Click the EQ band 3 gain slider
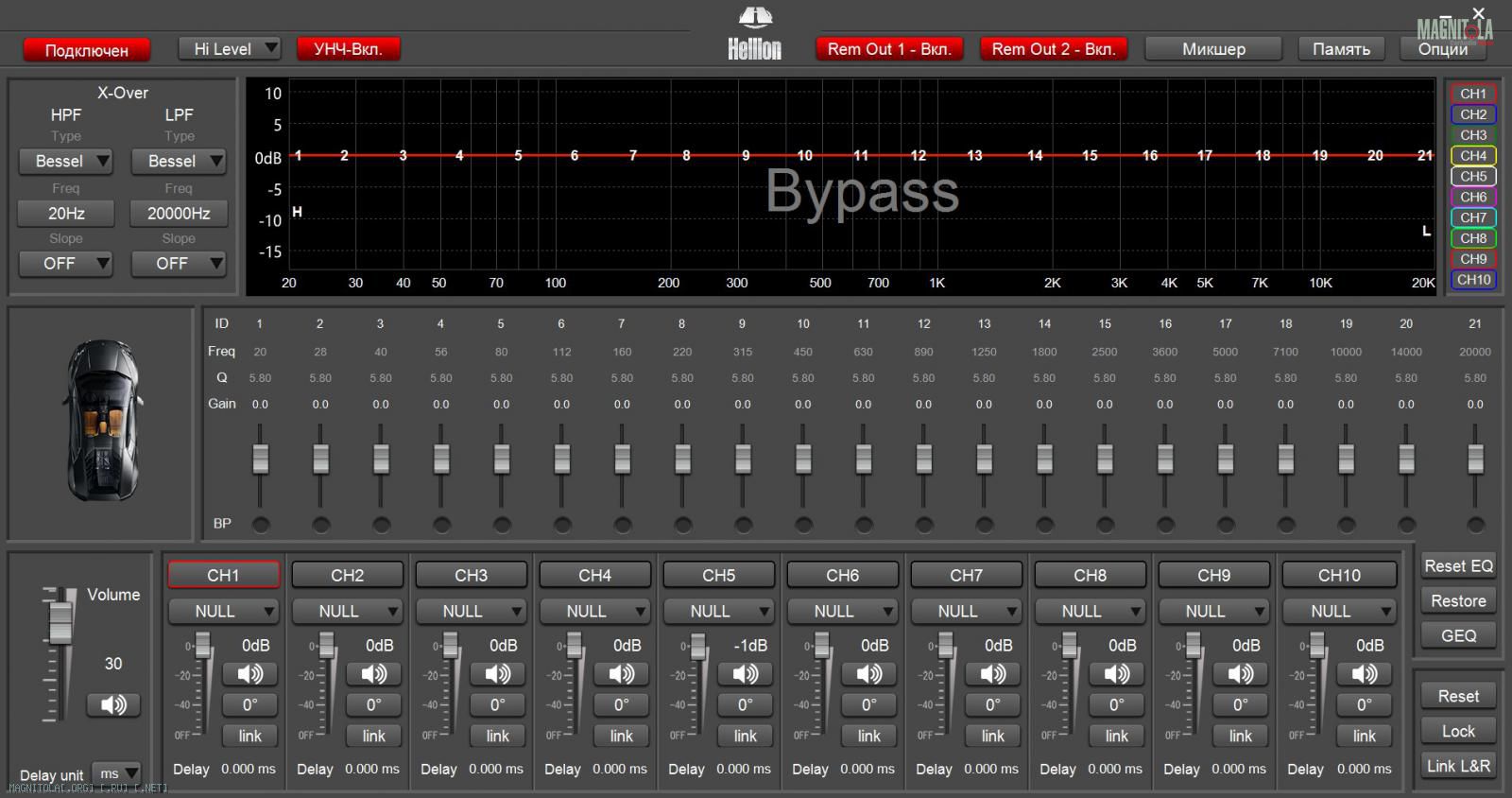The image size is (1512, 798). [x=381, y=459]
